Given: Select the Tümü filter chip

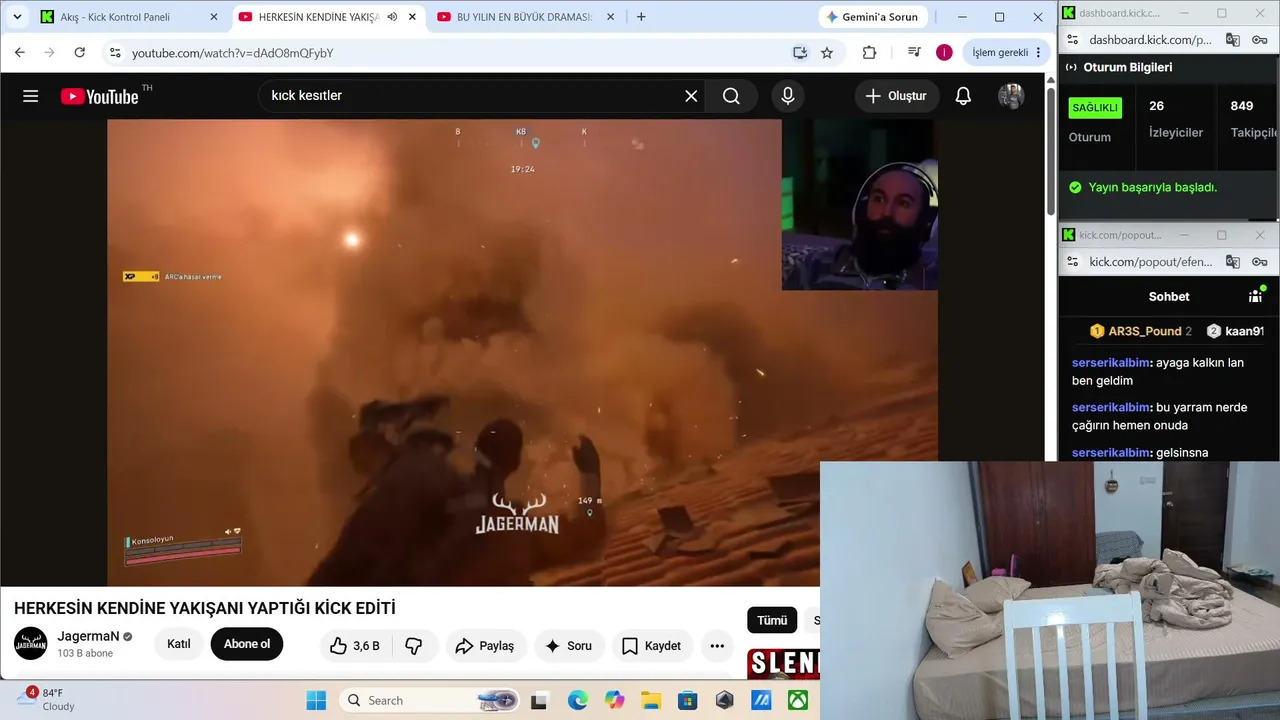Looking at the screenshot, I should pos(772,620).
